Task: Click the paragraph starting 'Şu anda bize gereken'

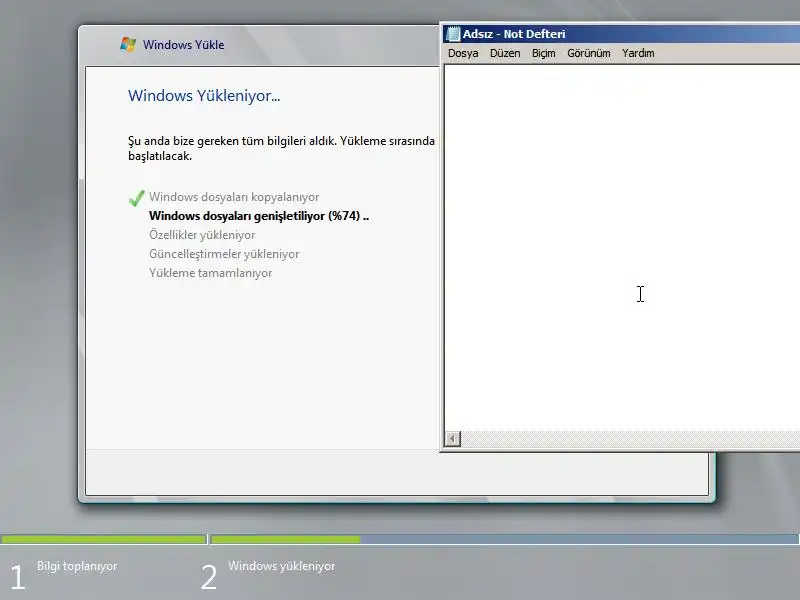Action: 281,148
